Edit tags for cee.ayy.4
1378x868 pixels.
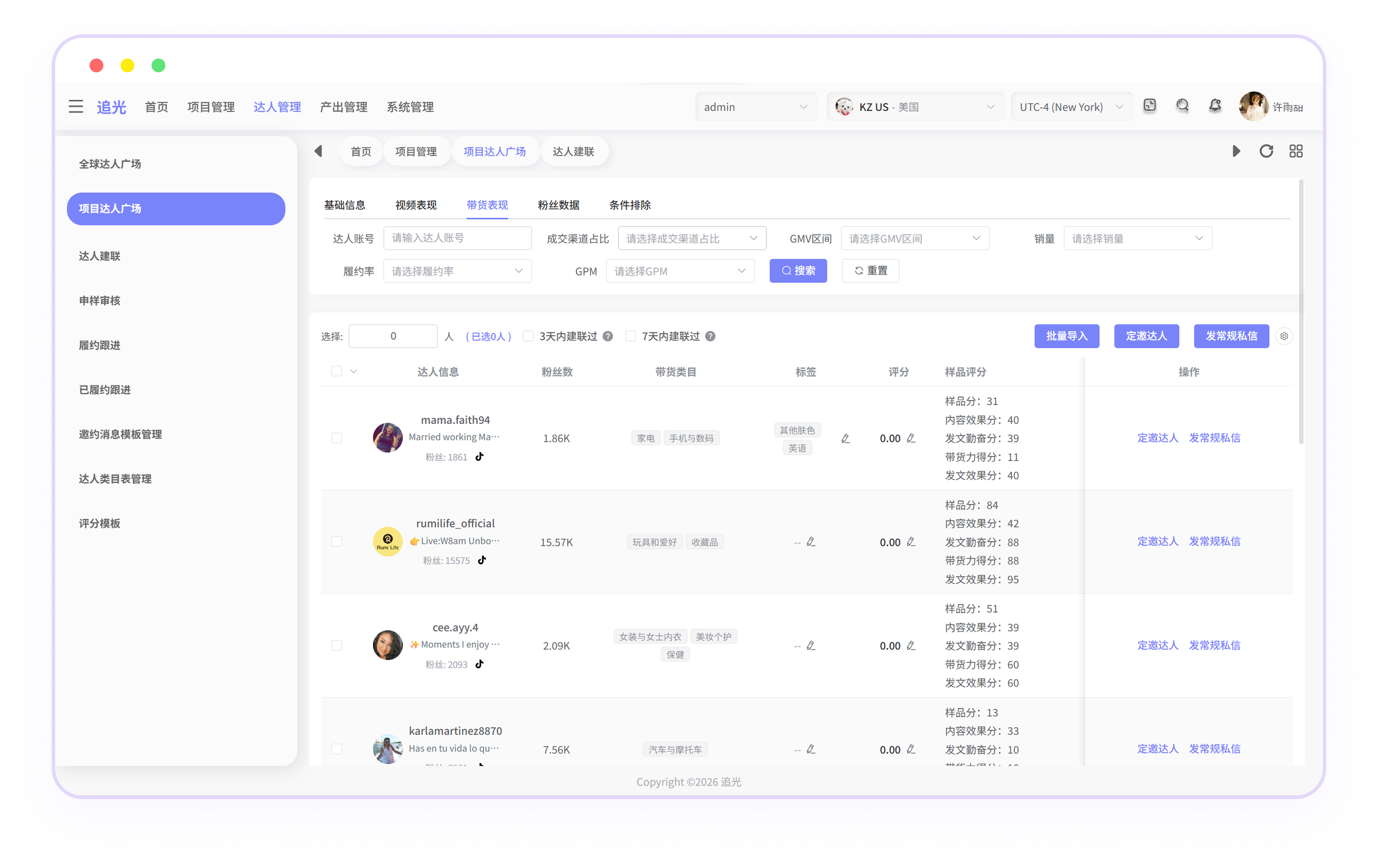811,646
